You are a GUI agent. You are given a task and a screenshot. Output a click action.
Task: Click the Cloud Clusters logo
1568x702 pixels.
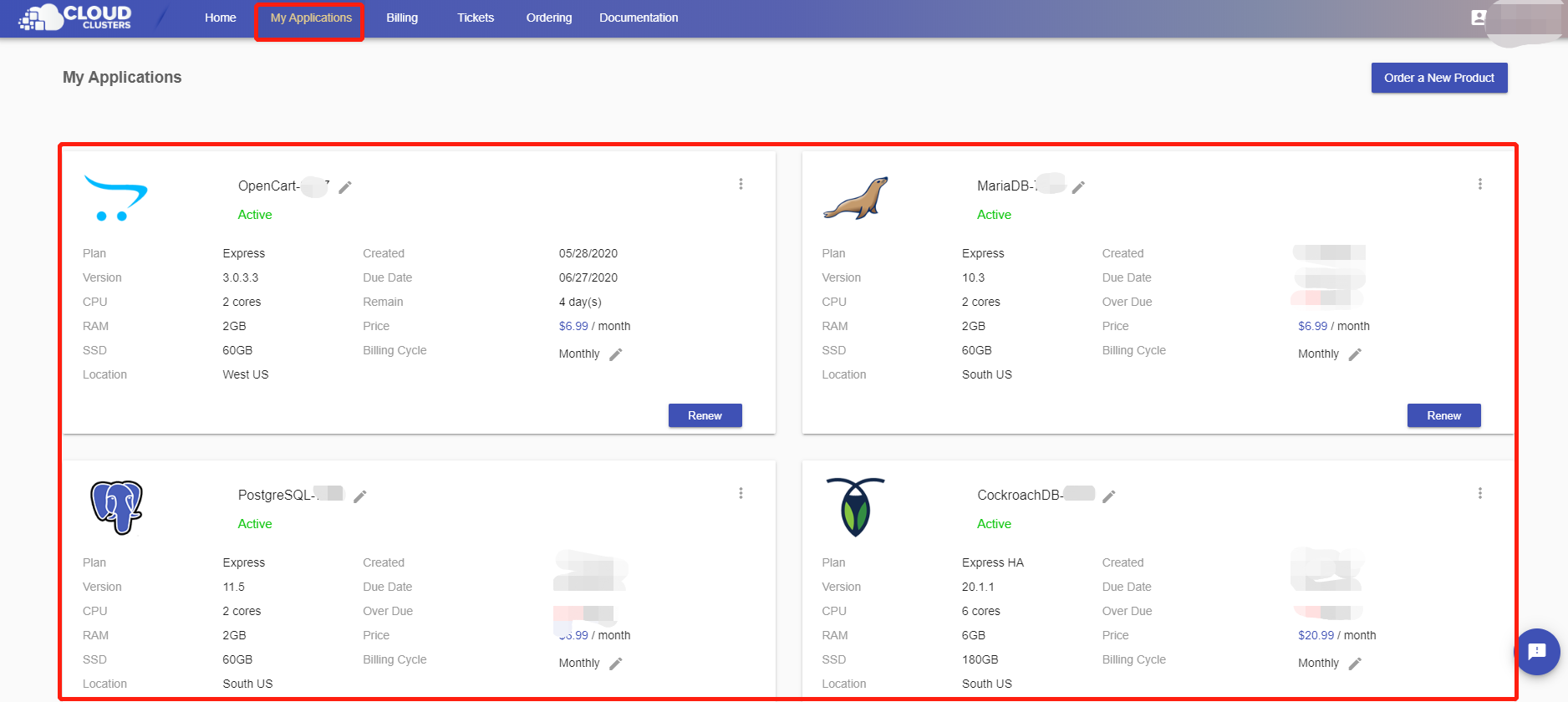coord(75,17)
